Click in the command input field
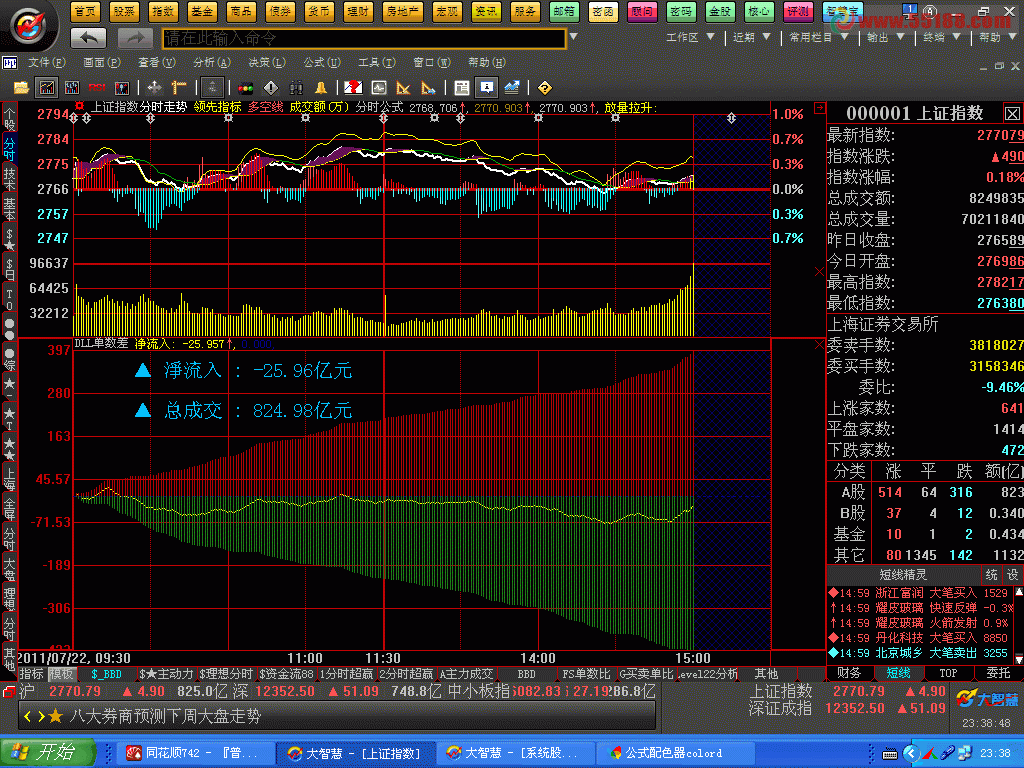Viewport: 1024px width, 768px height. pyautogui.click(x=364, y=39)
